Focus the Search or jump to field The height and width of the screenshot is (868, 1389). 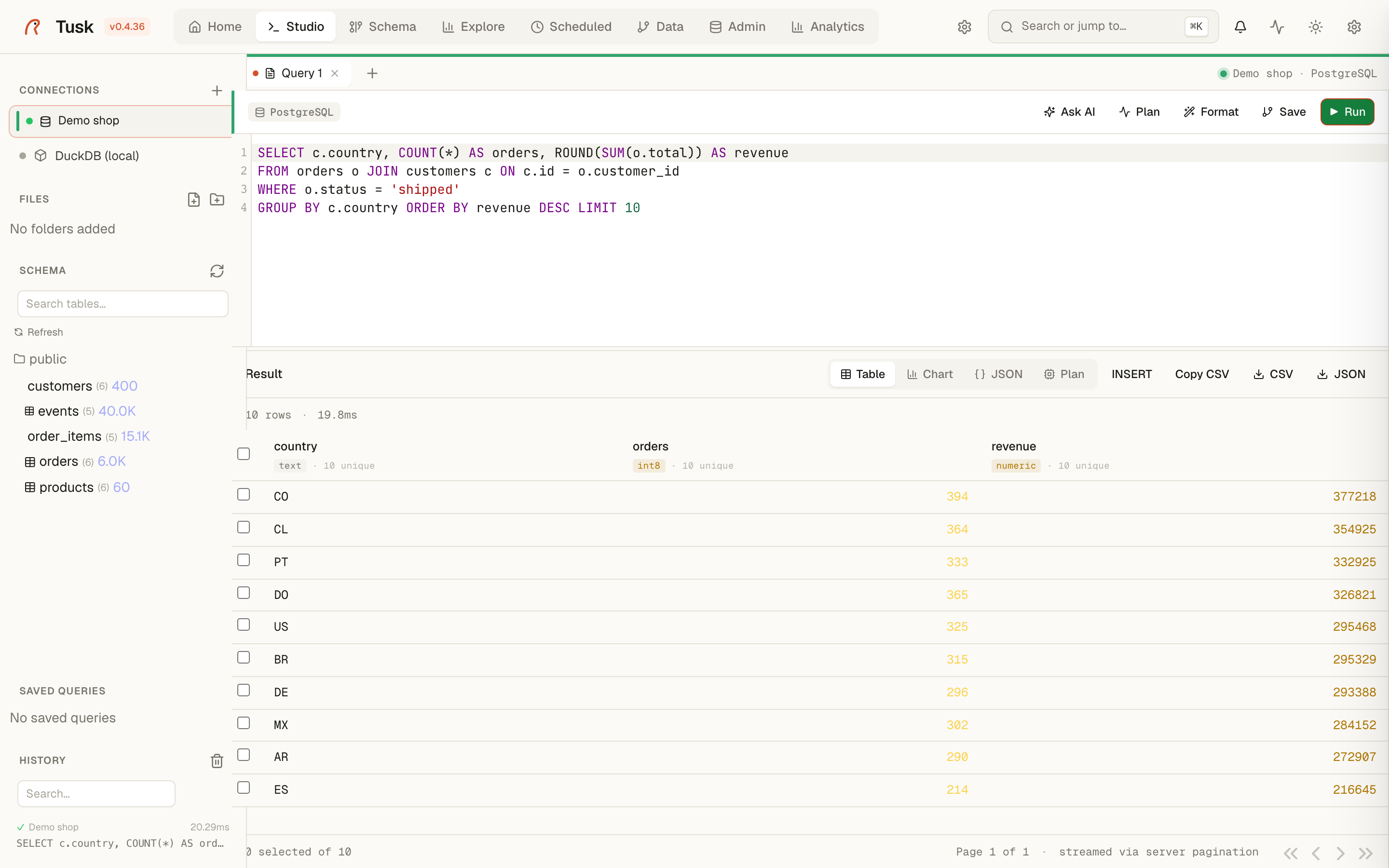tap(1103, 27)
